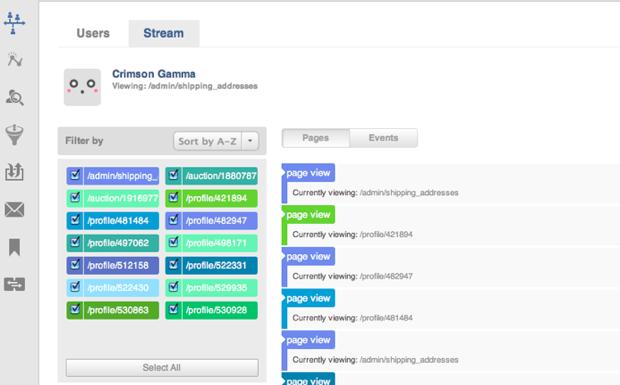Image resolution: width=620 pixels, height=385 pixels.
Task: Click the stream text Currently viewing: /profile/481484
Action: click(x=352, y=318)
